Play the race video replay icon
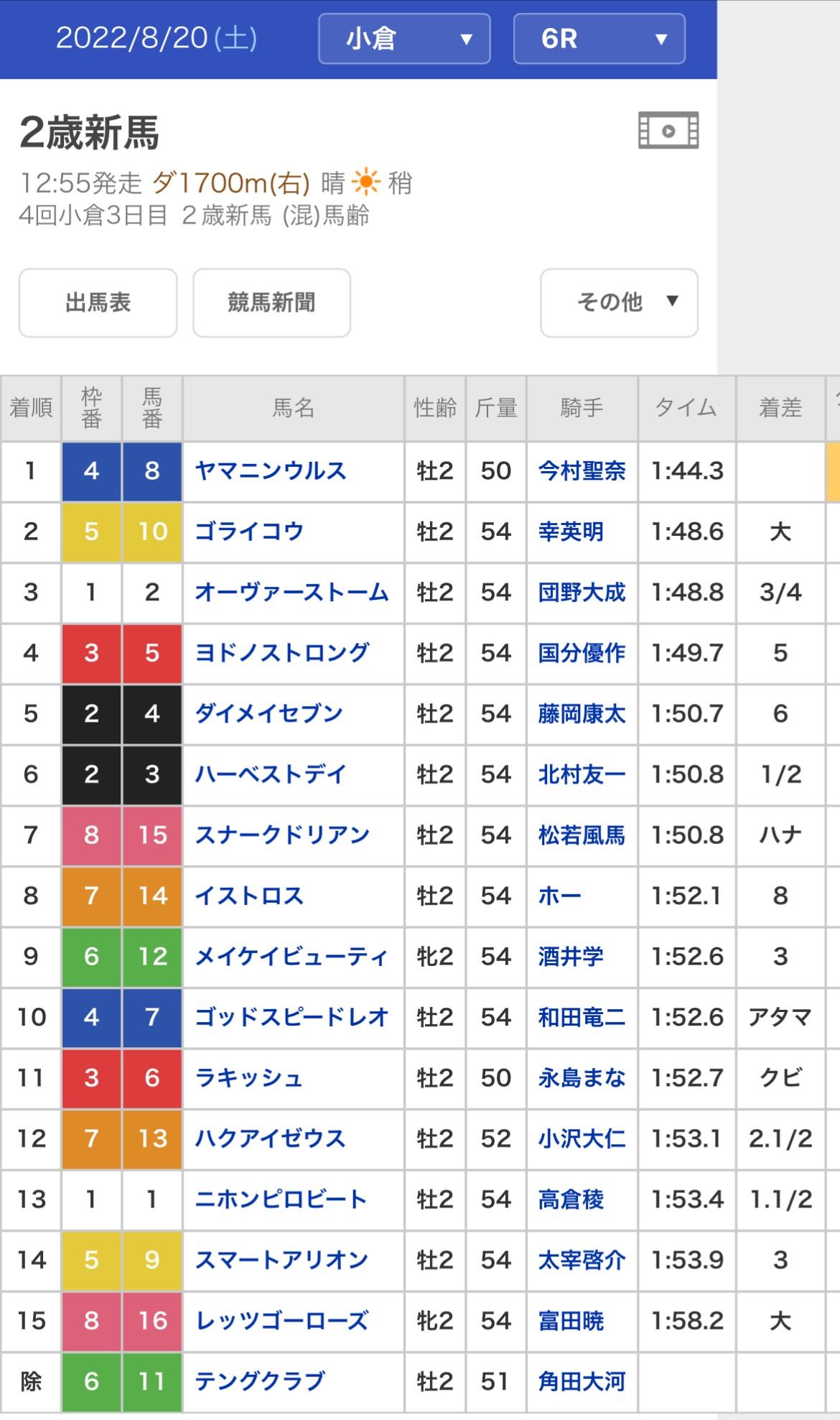Image resolution: width=840 pixels, height=1420 pixels. (x=668, y=131)
